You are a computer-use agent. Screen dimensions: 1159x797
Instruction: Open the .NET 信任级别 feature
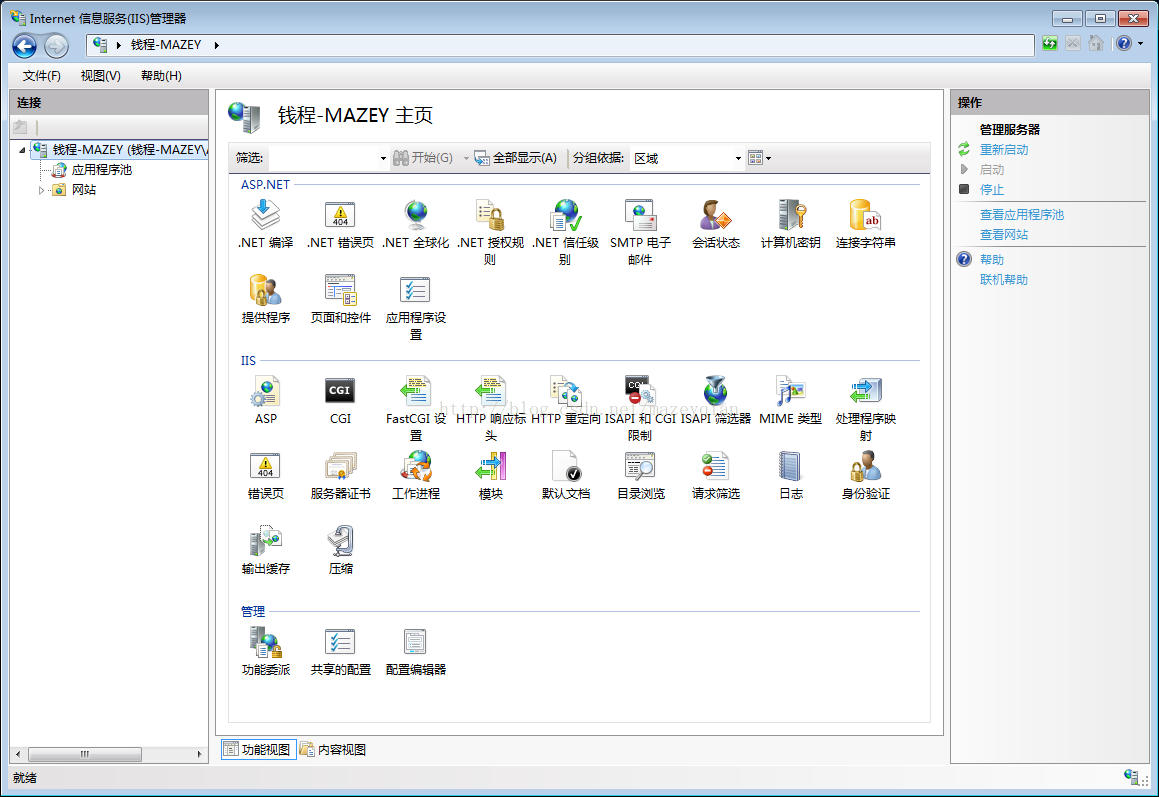(565, 232)
